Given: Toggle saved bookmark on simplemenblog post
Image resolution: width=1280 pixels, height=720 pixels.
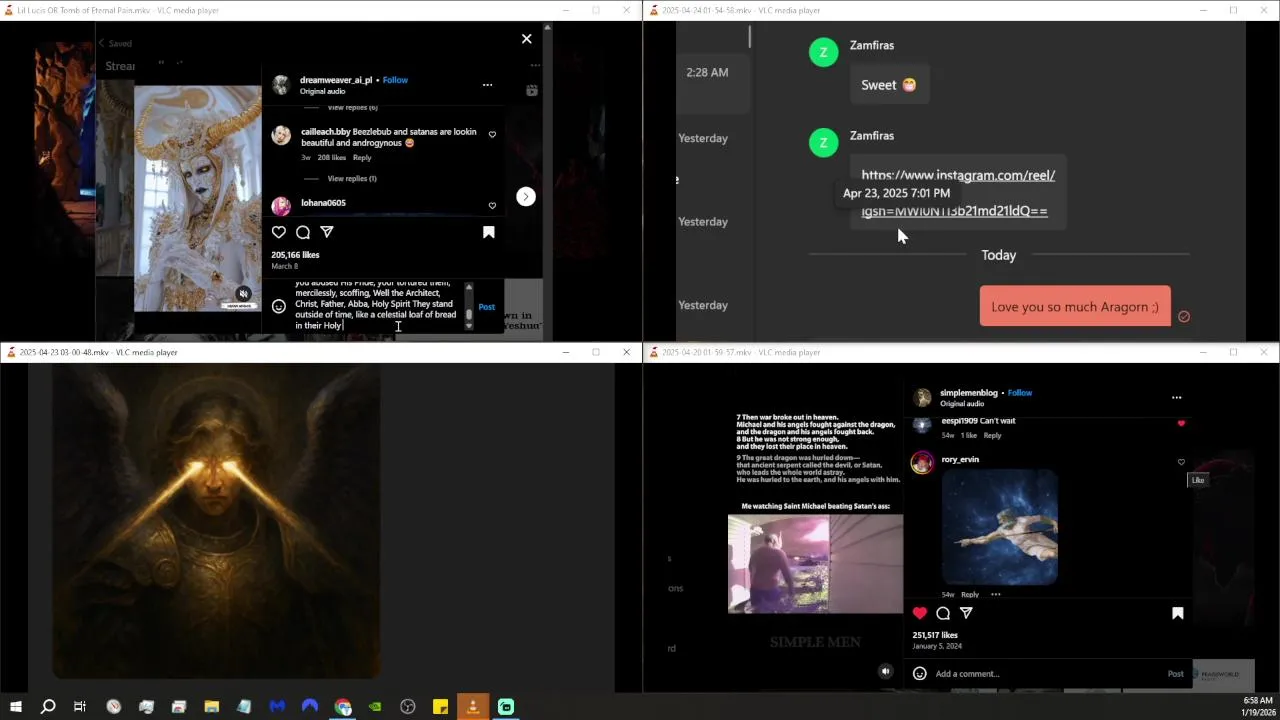Looking at the screenshot, I should click(1178, 613).
